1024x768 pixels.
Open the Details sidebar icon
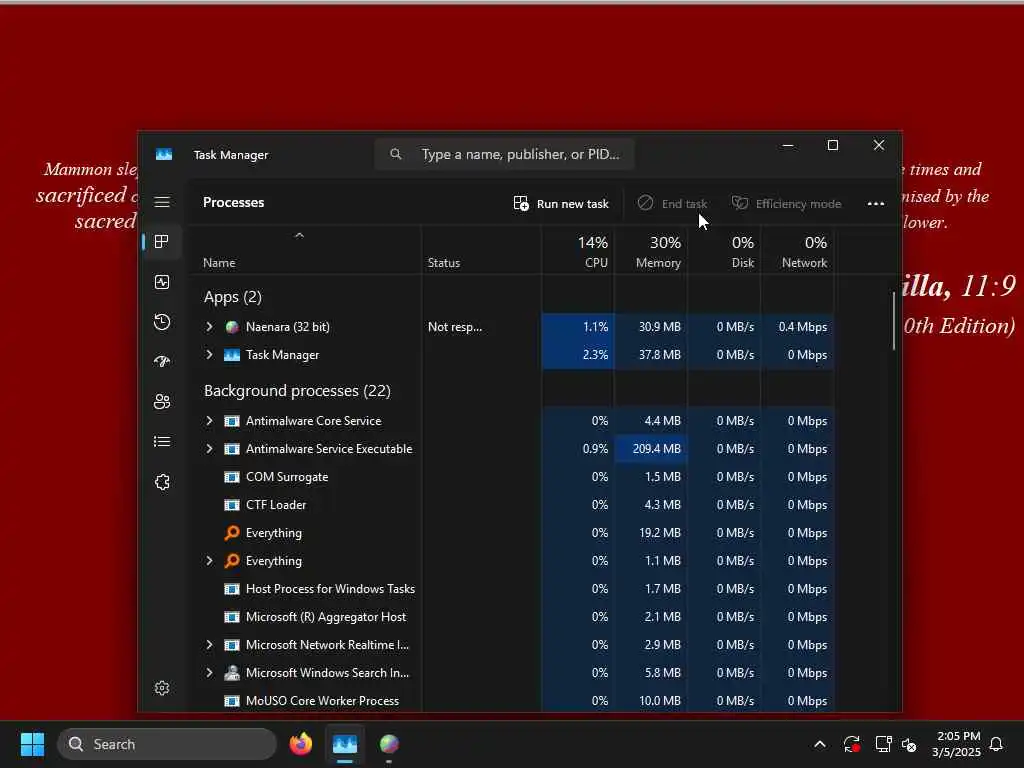pyautogui.click(x=162, y=442)
